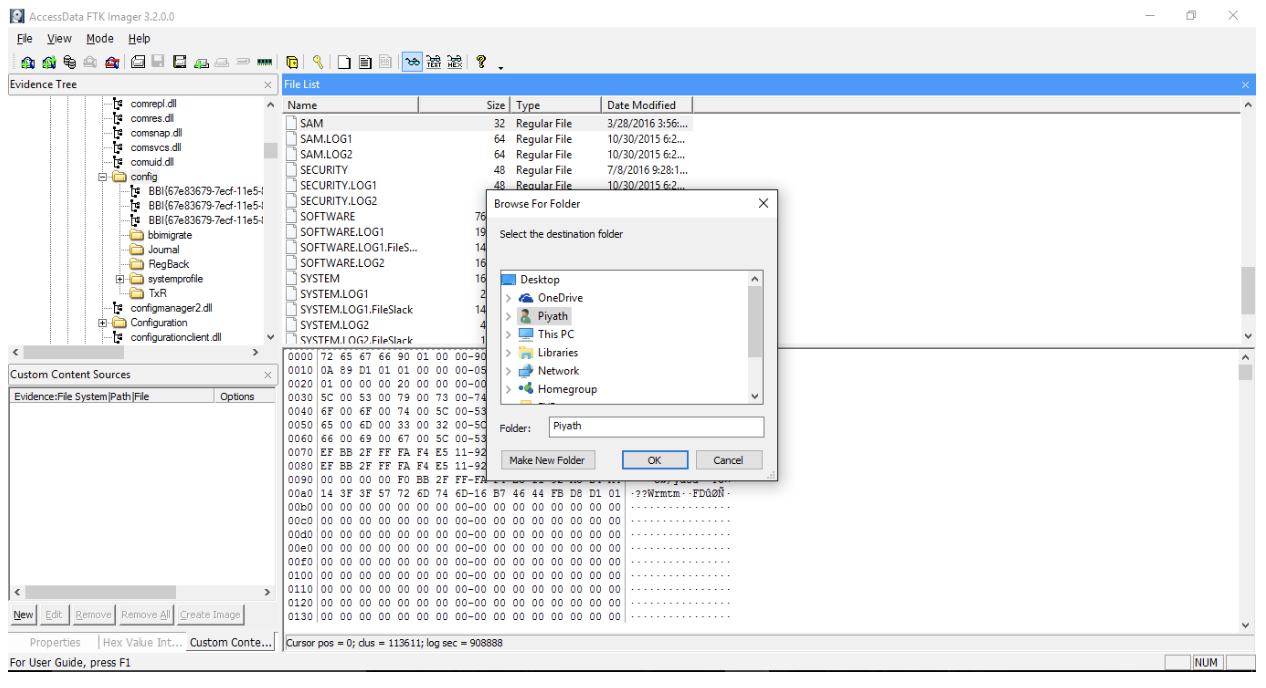This screenshot has height=688, width=1266.
Task: Click the config folder icon in Evidence Tree
Action: 120,177
